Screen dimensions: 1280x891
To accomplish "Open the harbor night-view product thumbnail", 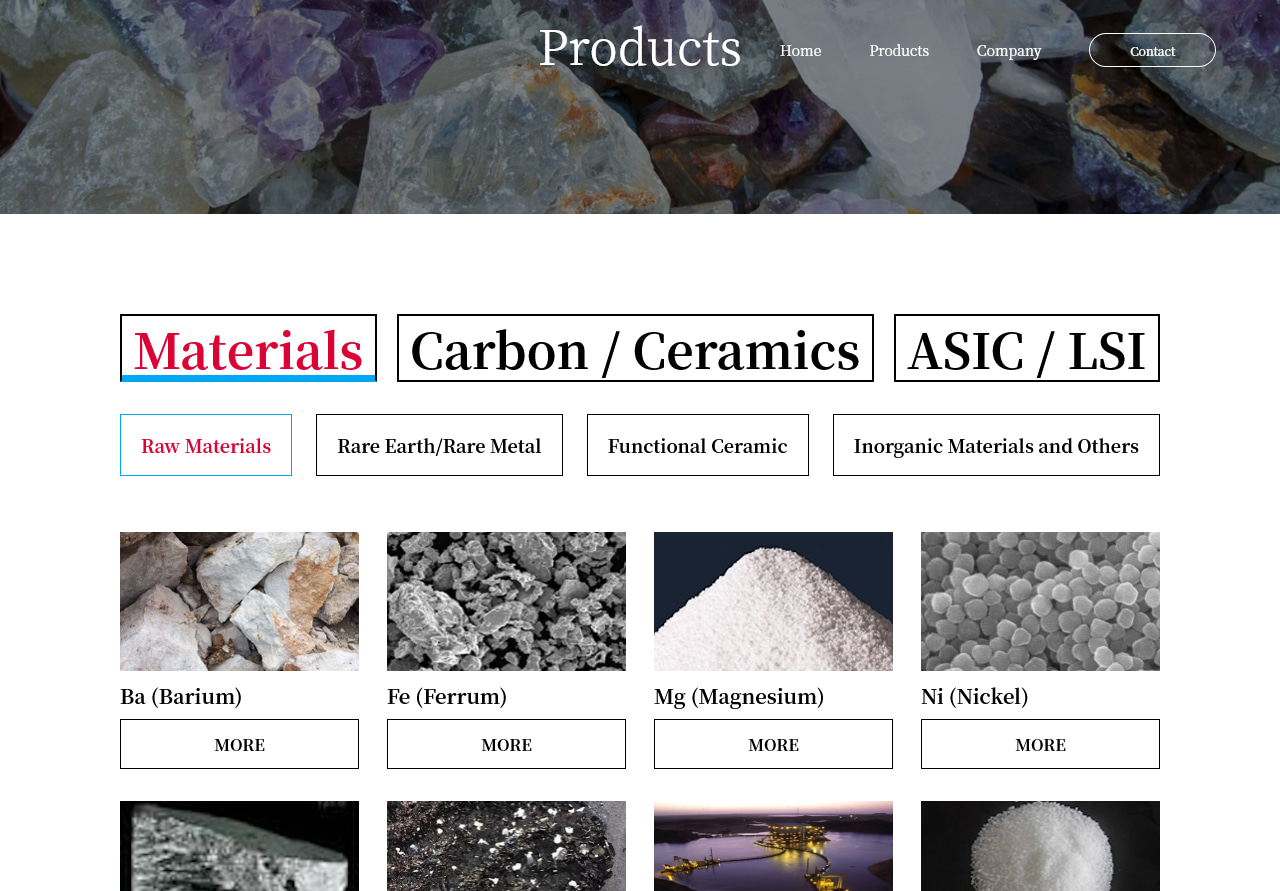I will click(x=773, y=846).
